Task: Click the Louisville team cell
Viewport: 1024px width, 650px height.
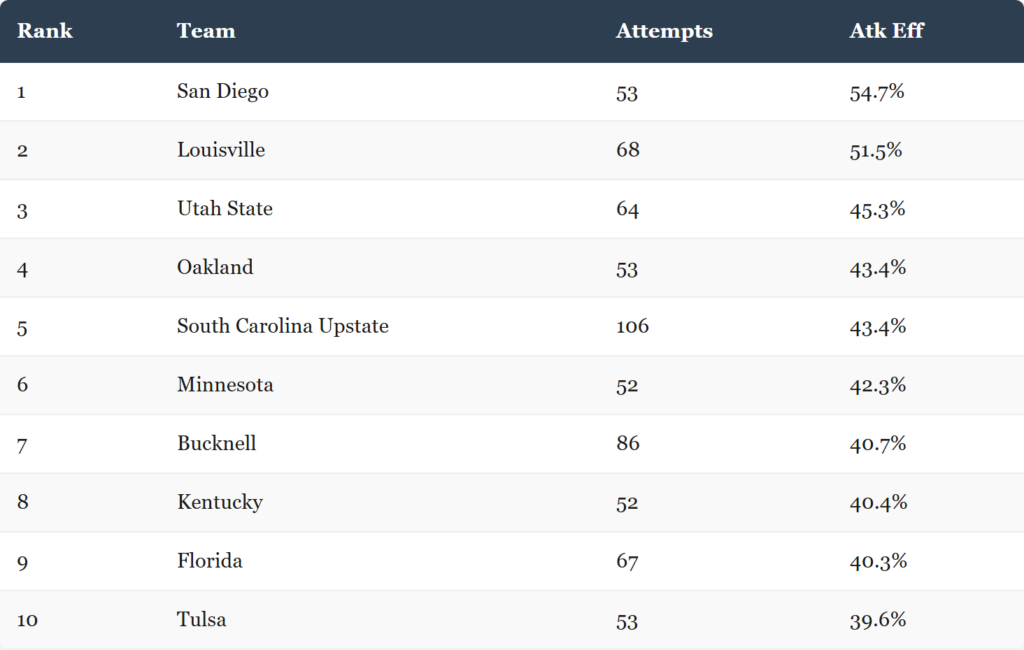Action: (x=221, y=150)
